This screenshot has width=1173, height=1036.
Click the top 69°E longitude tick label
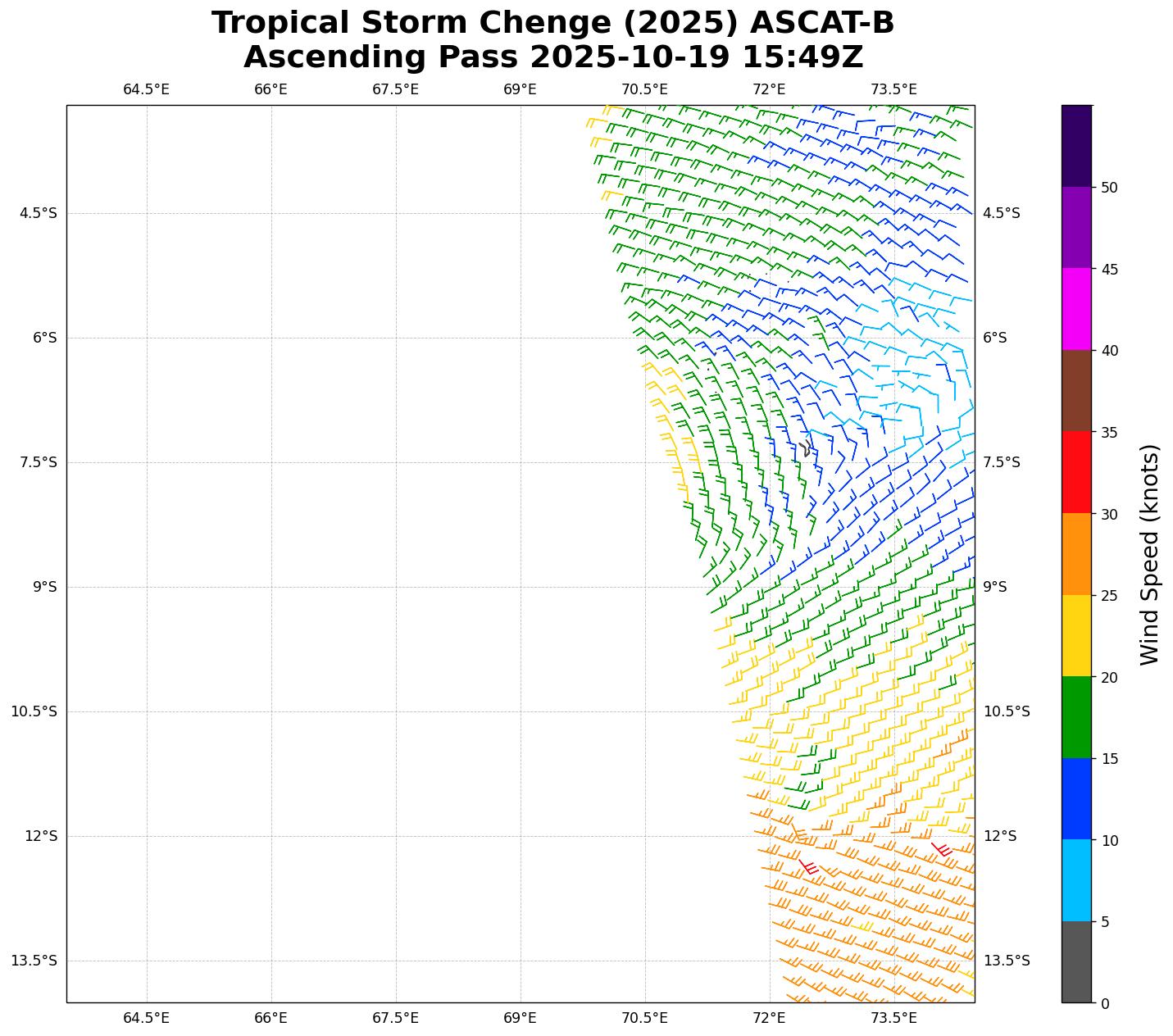point(520,89)
